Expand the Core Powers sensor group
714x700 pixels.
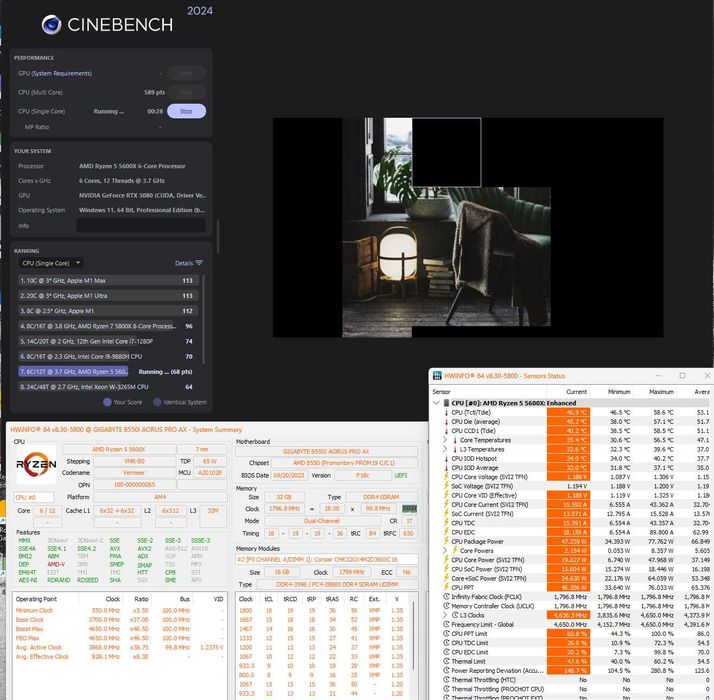445,551
